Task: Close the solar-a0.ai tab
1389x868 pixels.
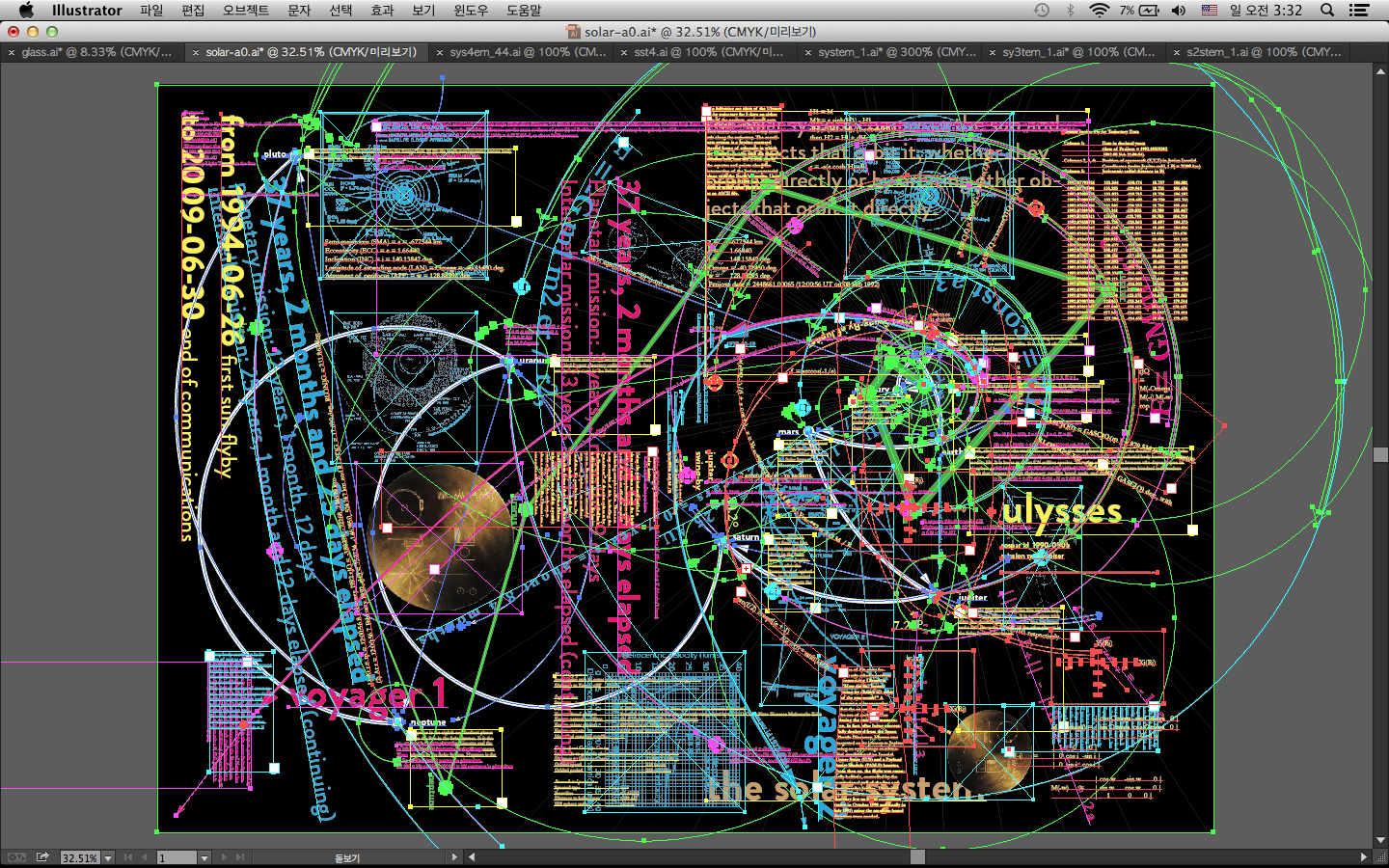Action: pos(196,53)
